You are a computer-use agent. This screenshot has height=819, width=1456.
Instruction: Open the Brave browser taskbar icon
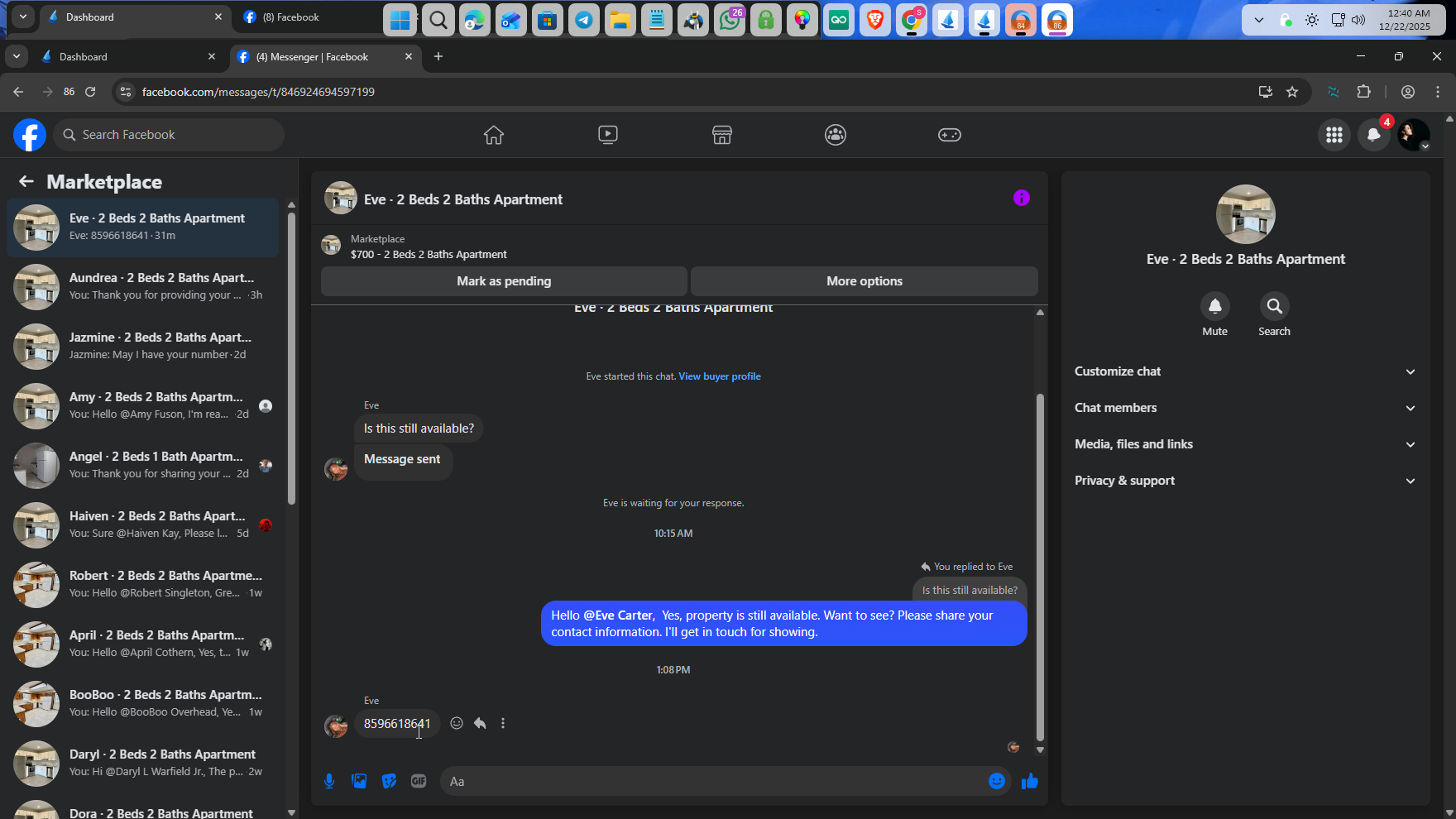(x=875, y=20)
